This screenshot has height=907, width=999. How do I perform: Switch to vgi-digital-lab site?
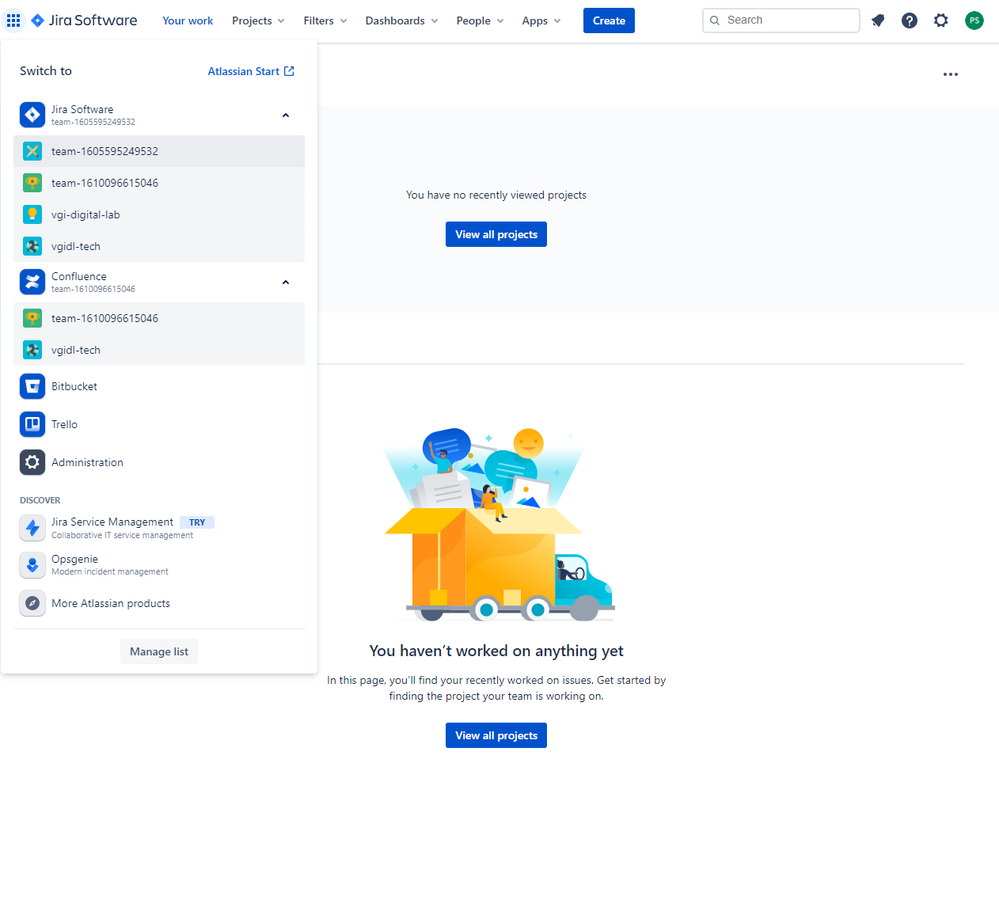(x=159, y=215)
